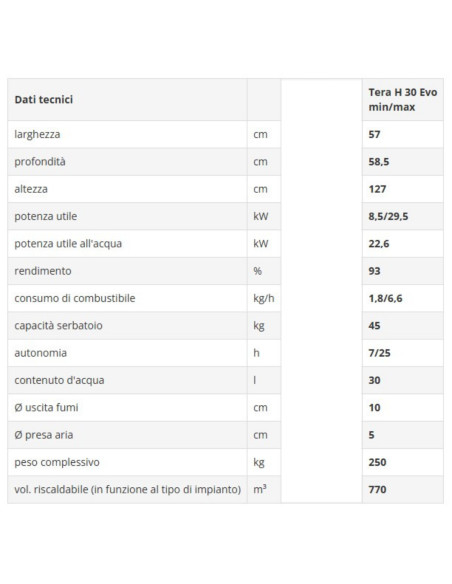The image size is (452, 584).
Task: Click the 'Ø presa aria' value 5
Action: click(x=371, y=435)
